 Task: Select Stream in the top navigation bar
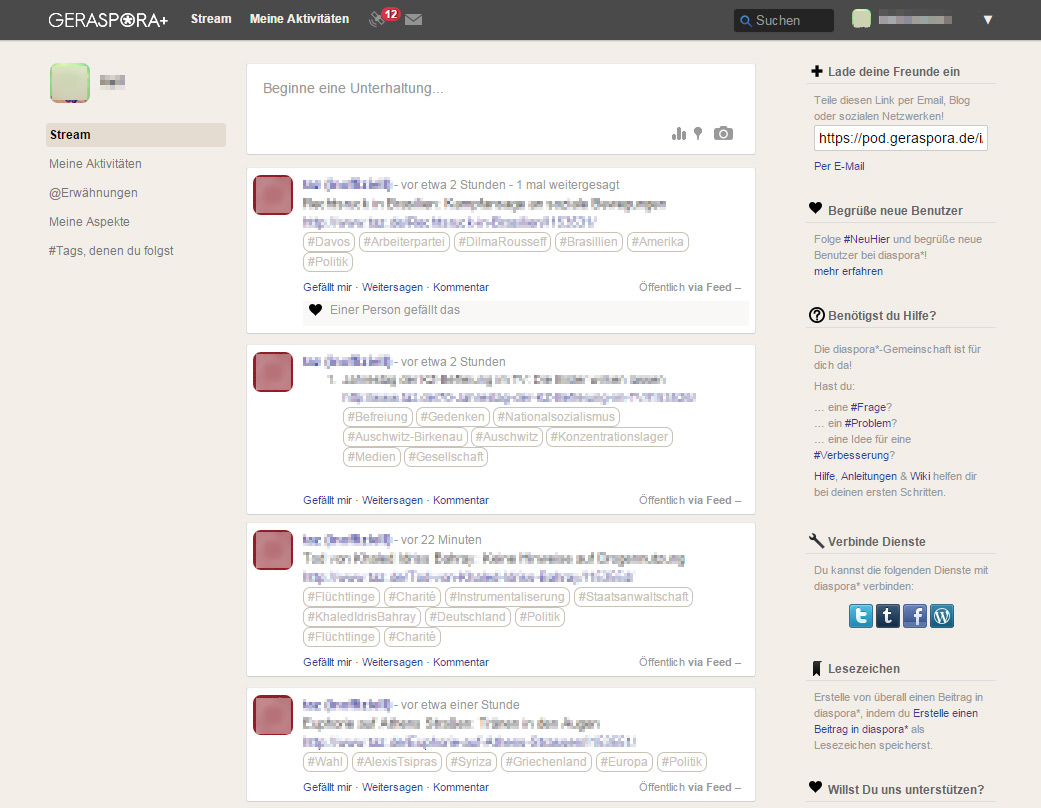(x=211, y=19)
